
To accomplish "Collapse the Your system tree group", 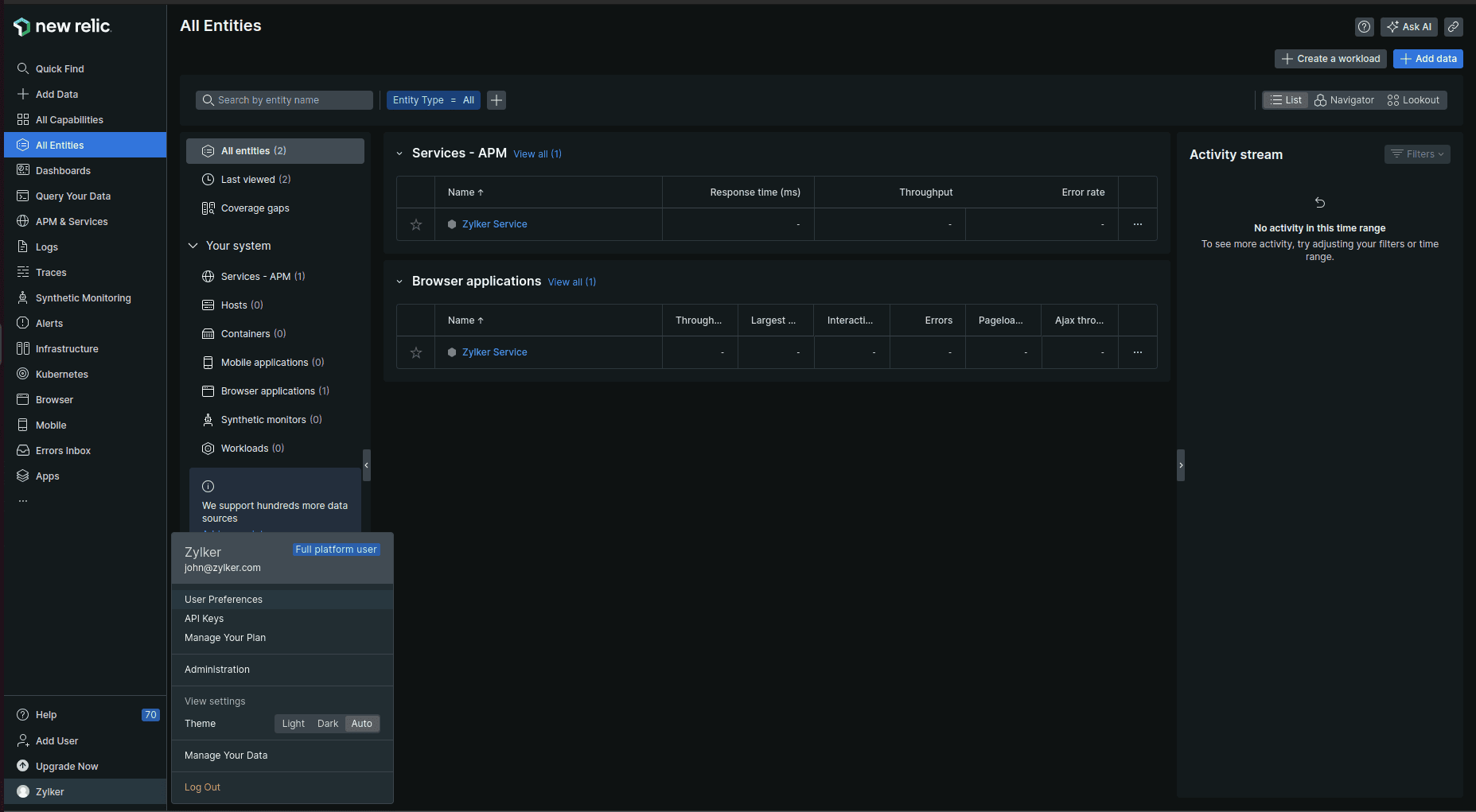I will pos(193,246).
